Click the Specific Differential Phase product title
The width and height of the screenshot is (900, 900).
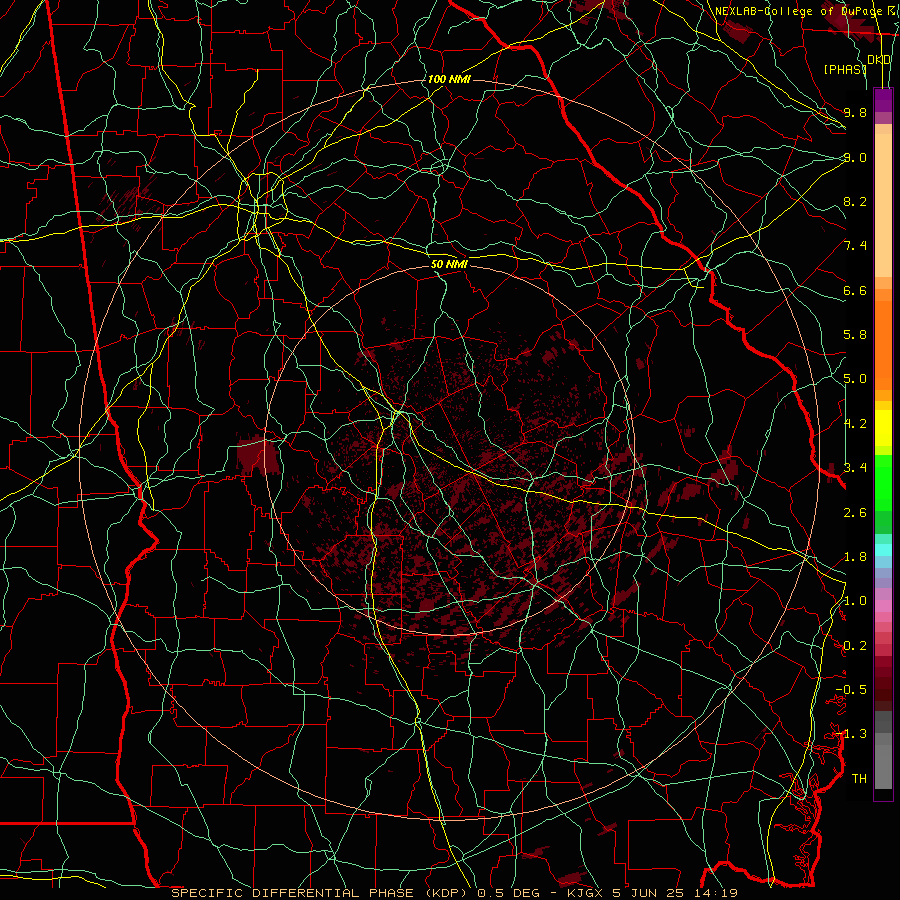[x=454, y=893]
